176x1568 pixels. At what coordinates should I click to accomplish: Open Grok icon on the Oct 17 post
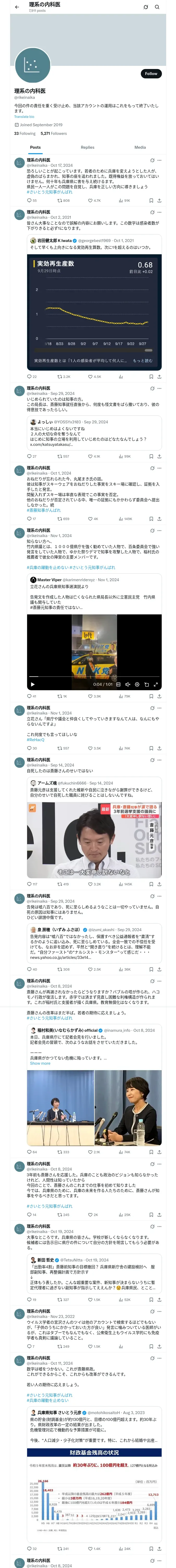coord(152,160)
